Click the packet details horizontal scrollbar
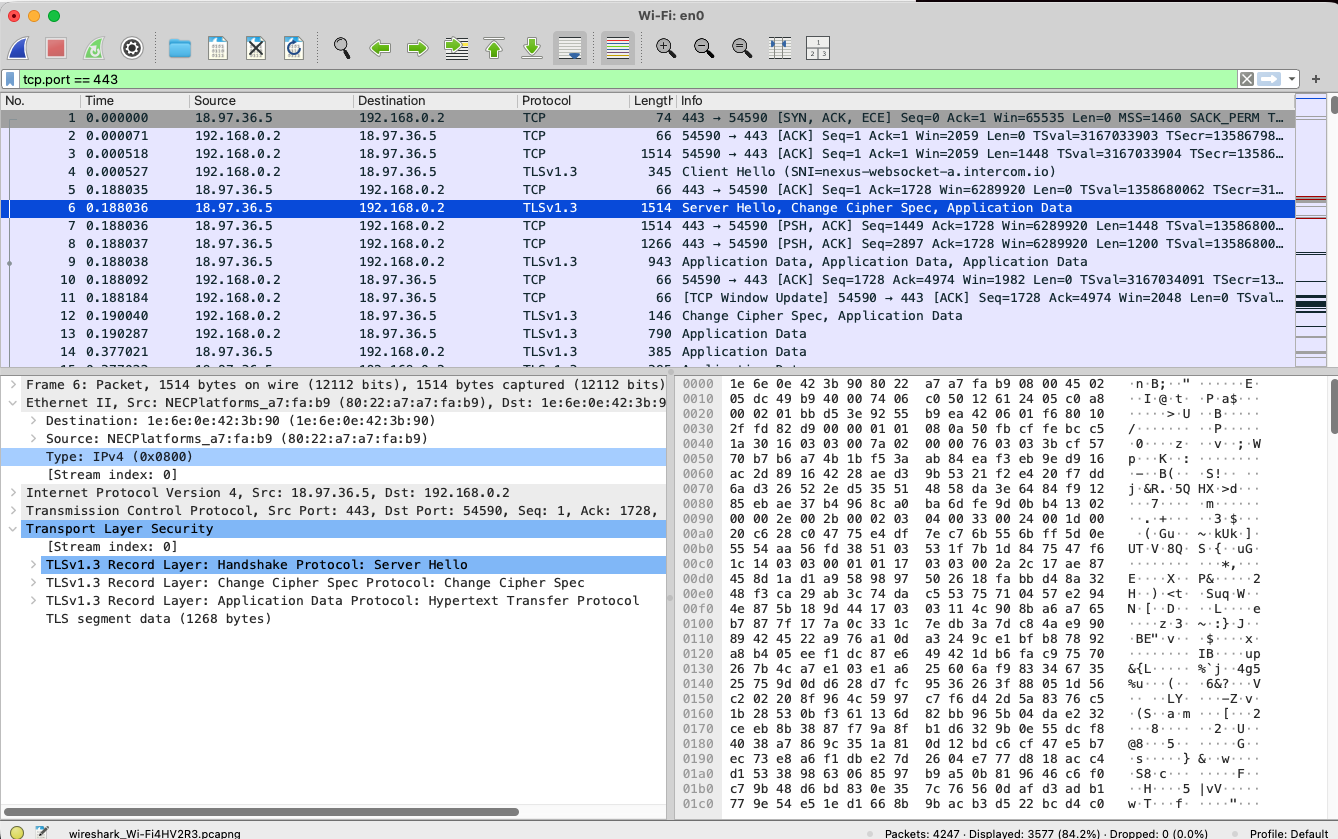Image resolution: width=1338 pixels, height=839 pixels. [262, 812]
